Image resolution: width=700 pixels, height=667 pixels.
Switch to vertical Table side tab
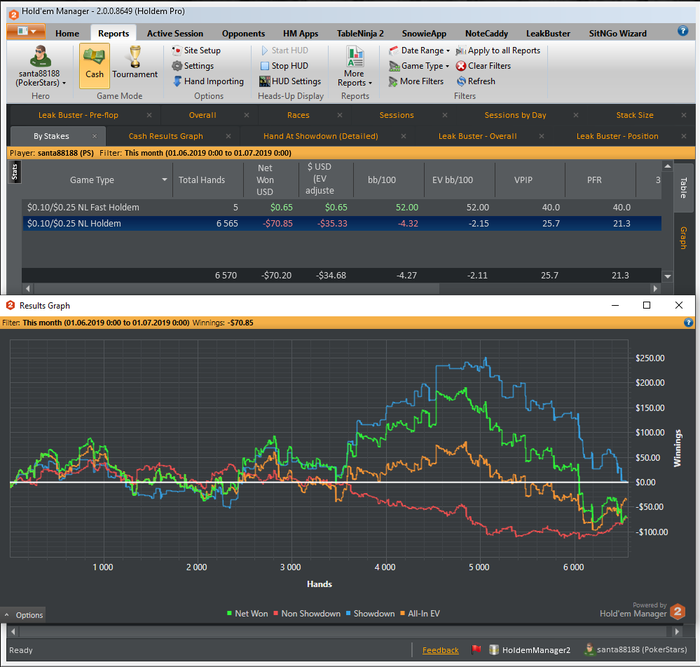[683, 188]
